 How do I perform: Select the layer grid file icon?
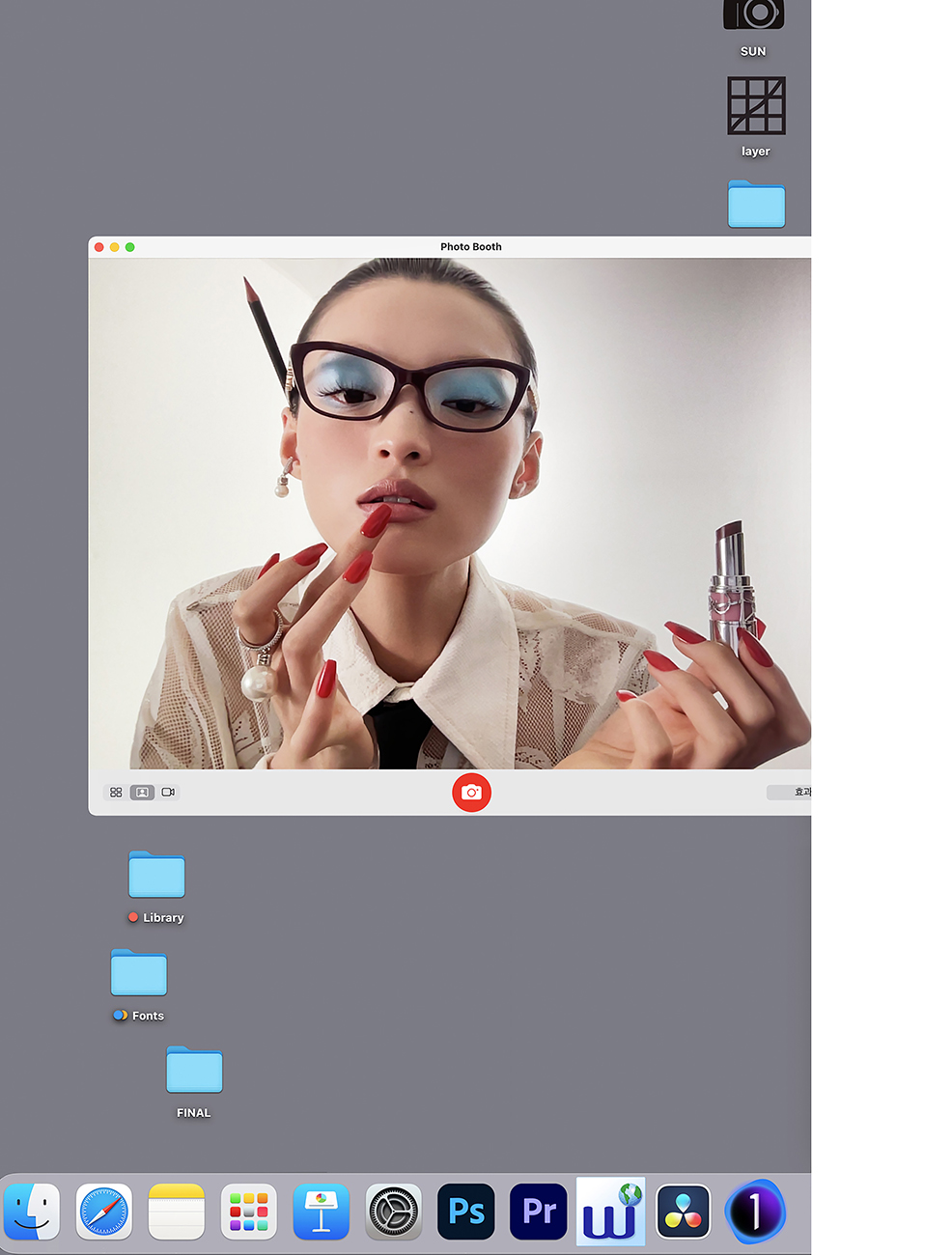[x=756, y=106]
